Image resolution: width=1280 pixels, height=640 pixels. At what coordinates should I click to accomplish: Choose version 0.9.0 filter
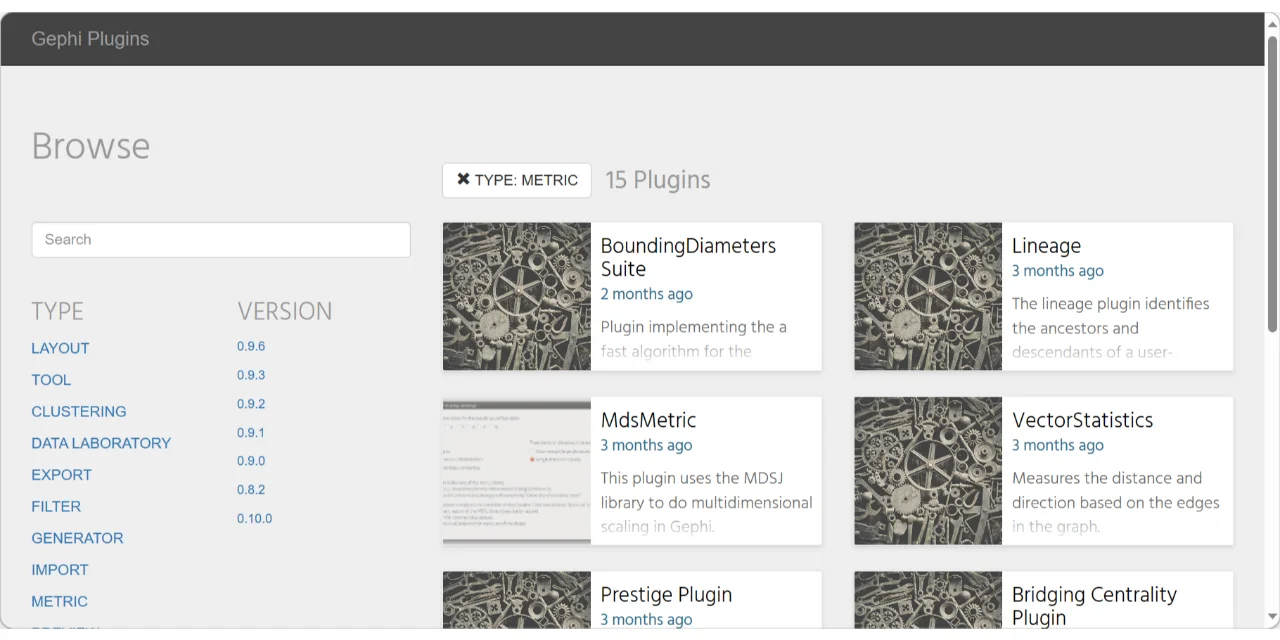tap(251, 461)
